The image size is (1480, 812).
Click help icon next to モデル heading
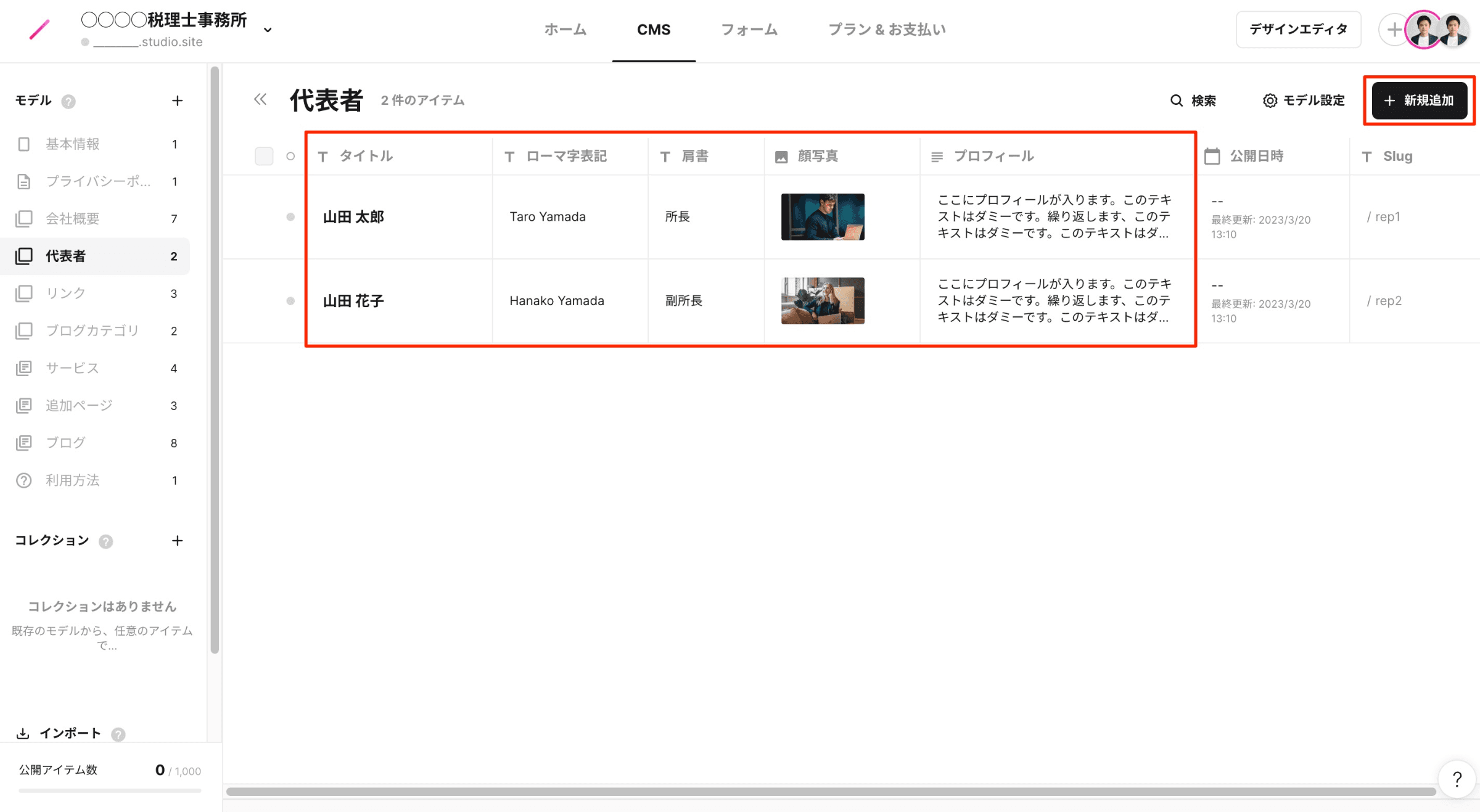pyautogui.click(x=68, y=101)
